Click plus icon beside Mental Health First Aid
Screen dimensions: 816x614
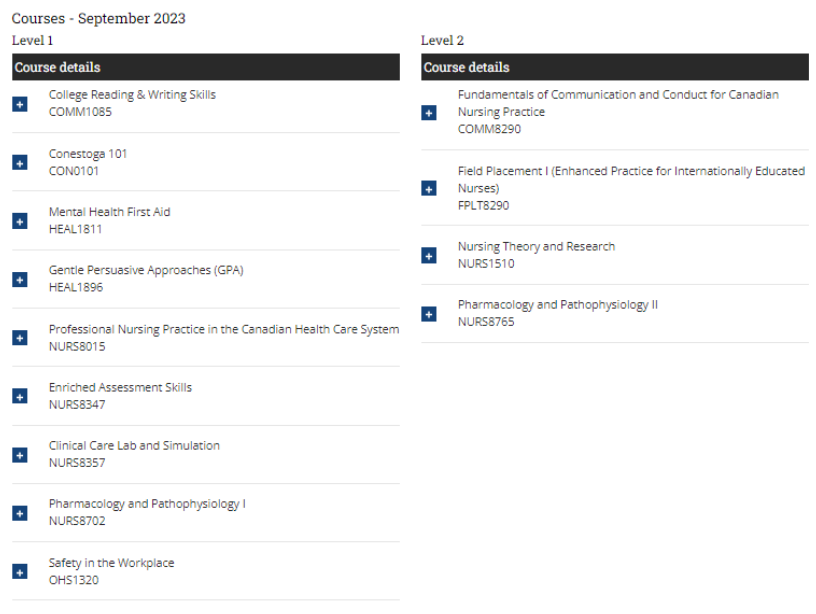click(20, 221)
